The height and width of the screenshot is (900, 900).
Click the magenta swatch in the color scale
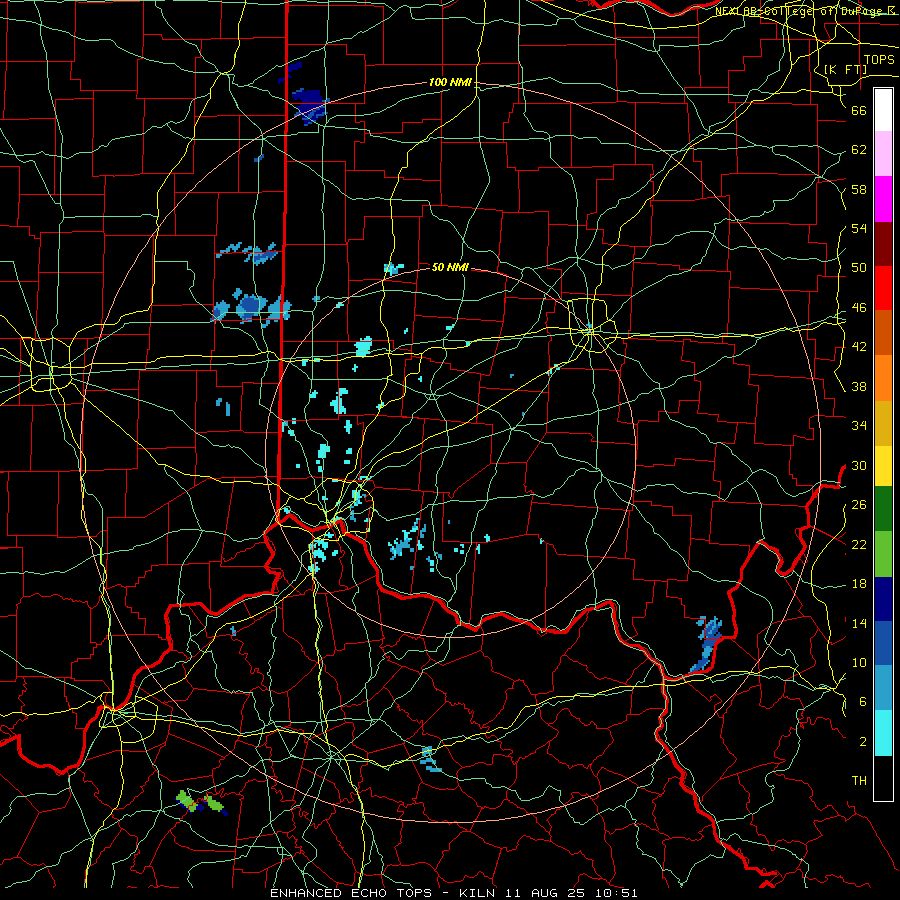pyautogui.click(x=883, y=199)
